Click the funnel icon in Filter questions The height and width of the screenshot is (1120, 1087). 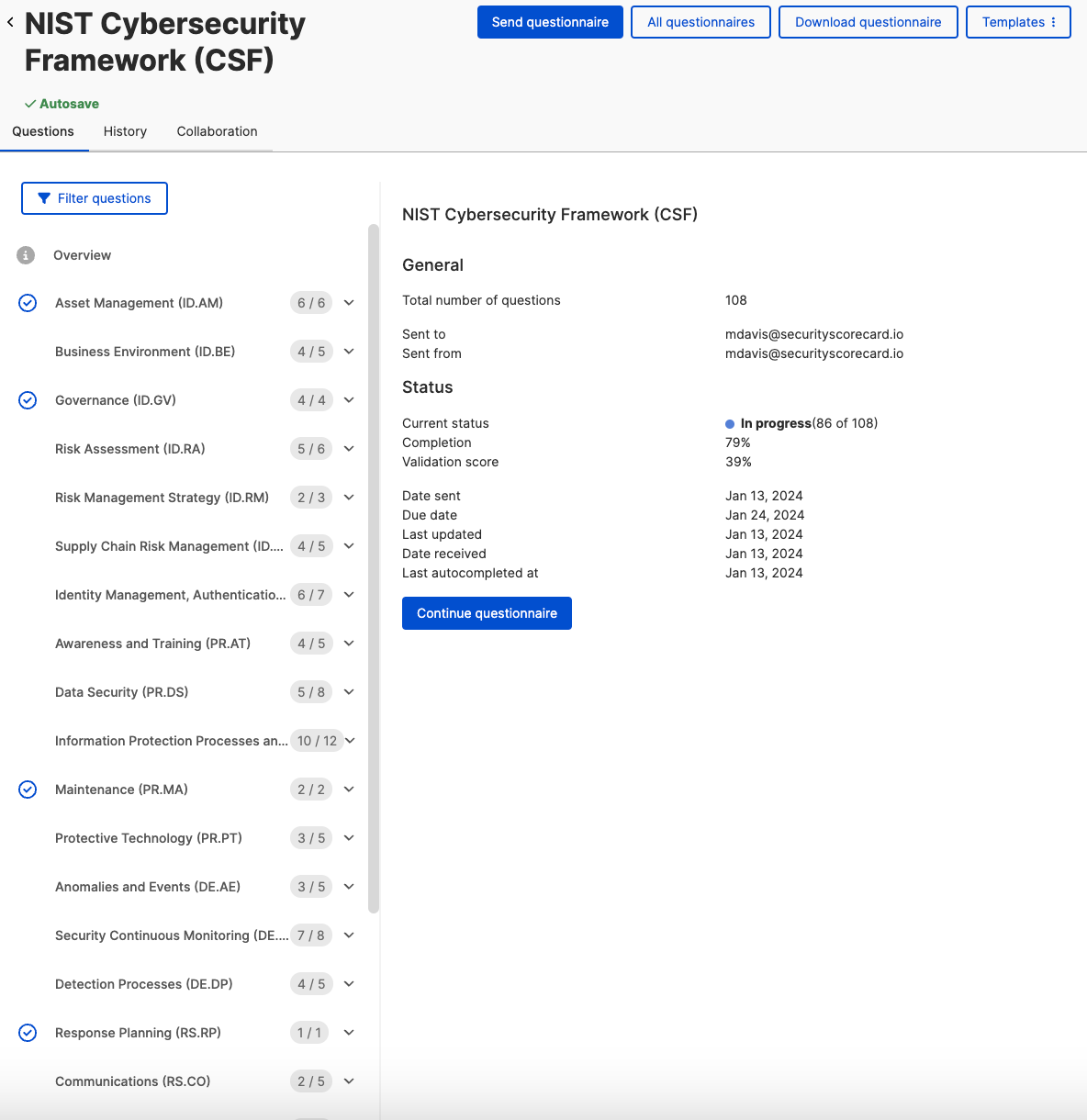click(x=44, y=198)
